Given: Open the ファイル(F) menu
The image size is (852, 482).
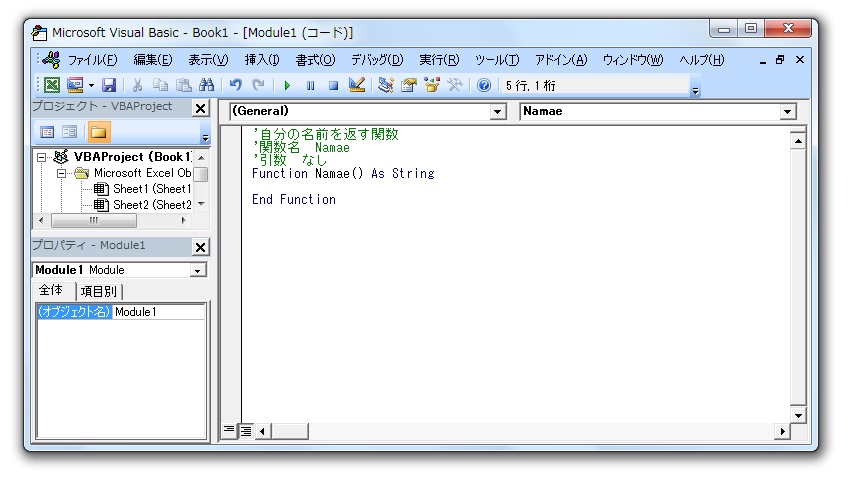Looking at the screenshot, I should [92, 60].
